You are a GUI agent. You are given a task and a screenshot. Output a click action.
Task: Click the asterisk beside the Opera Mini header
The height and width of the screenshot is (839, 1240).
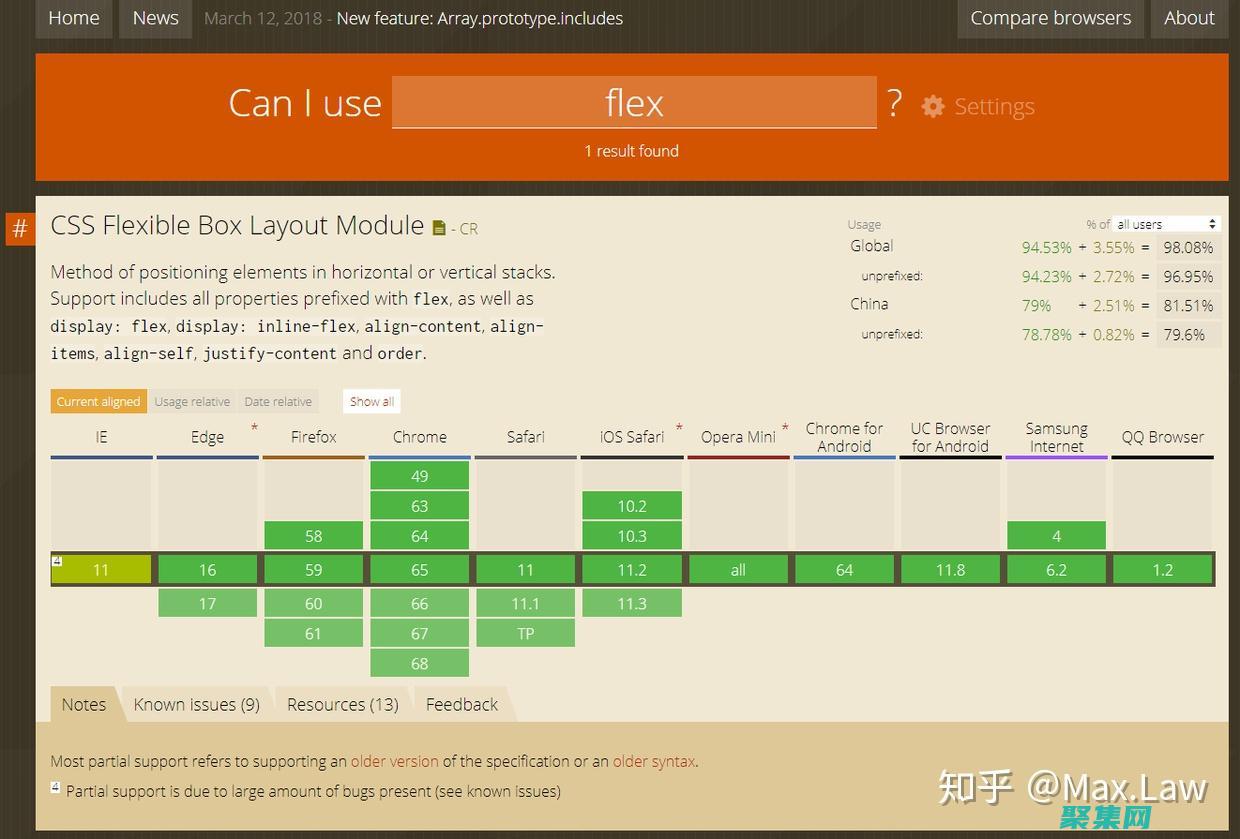pyautogui.click(x=785, y=428)
